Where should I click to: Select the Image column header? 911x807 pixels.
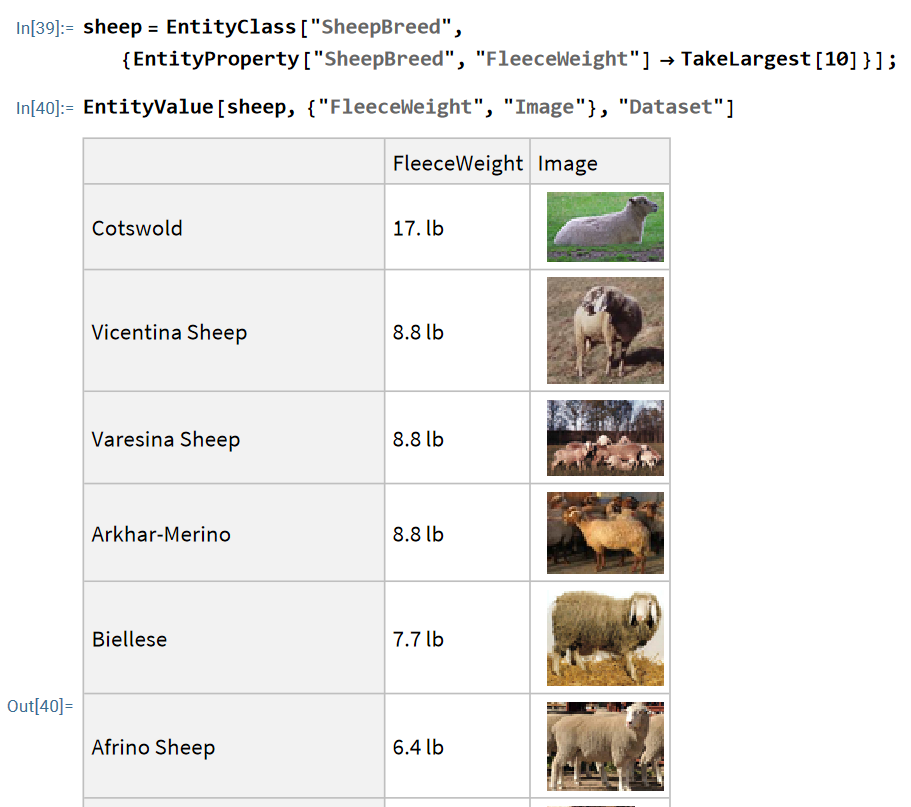(568, 164)
